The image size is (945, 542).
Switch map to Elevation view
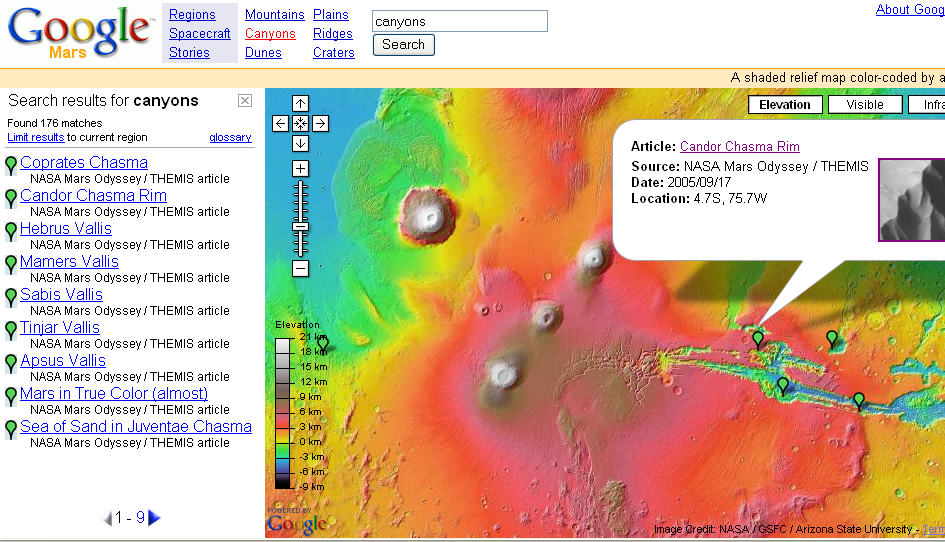785,104
